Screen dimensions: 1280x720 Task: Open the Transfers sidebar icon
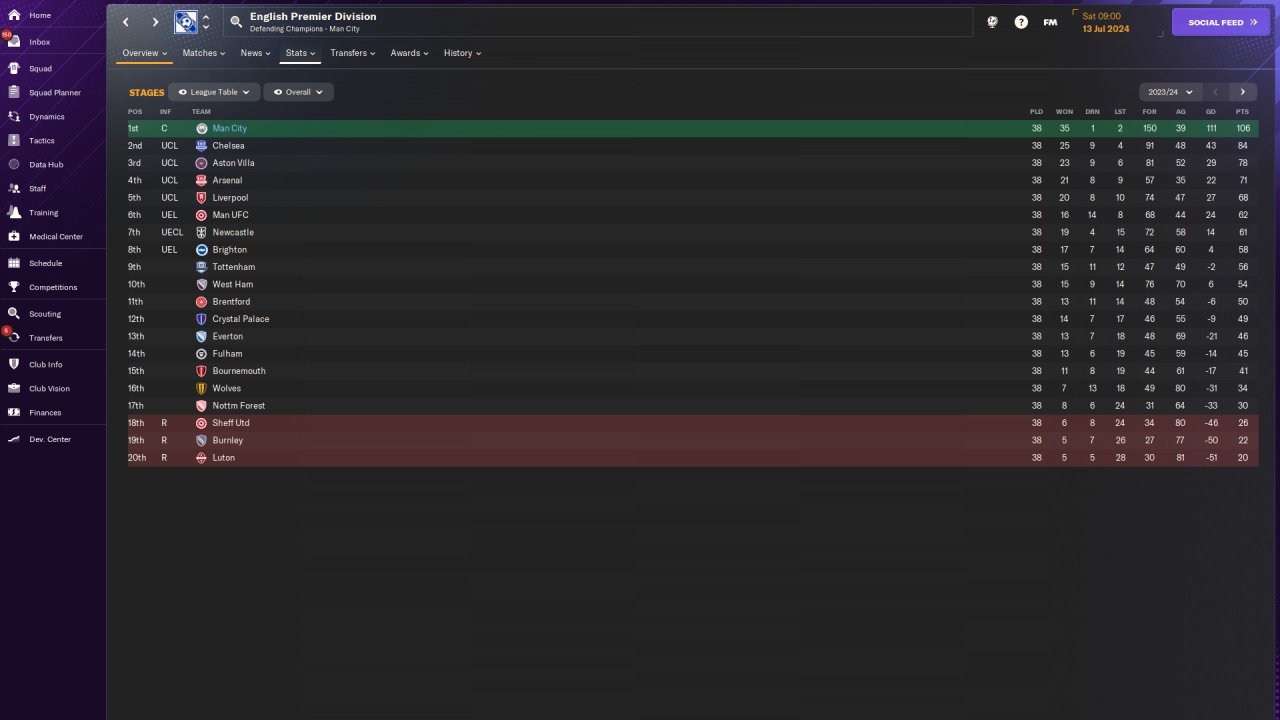tap(14, 338)
